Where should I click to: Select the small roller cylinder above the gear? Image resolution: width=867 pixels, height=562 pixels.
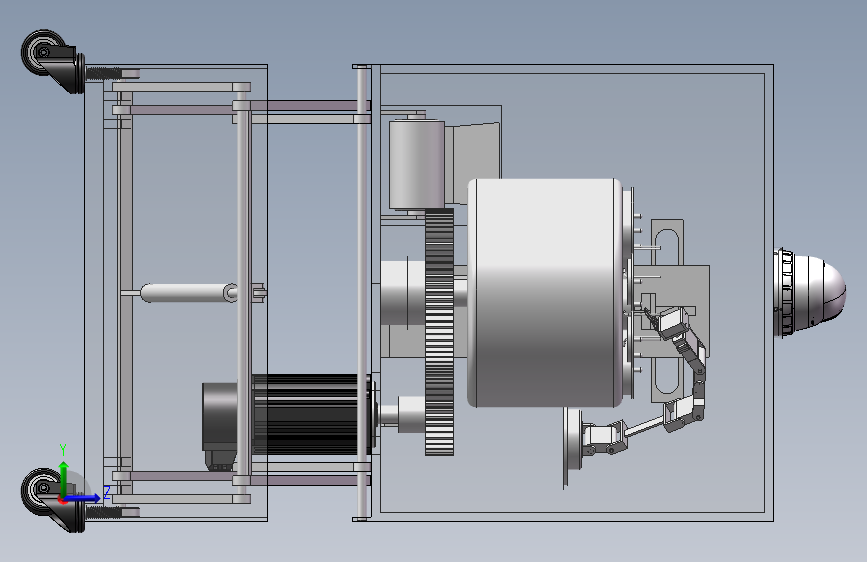coord(417,165)
